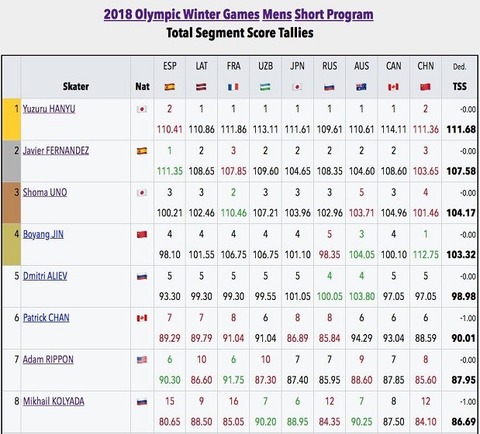Click the France flag under FRA header
This screenshot has width=480, height=434.
[233, 87]
